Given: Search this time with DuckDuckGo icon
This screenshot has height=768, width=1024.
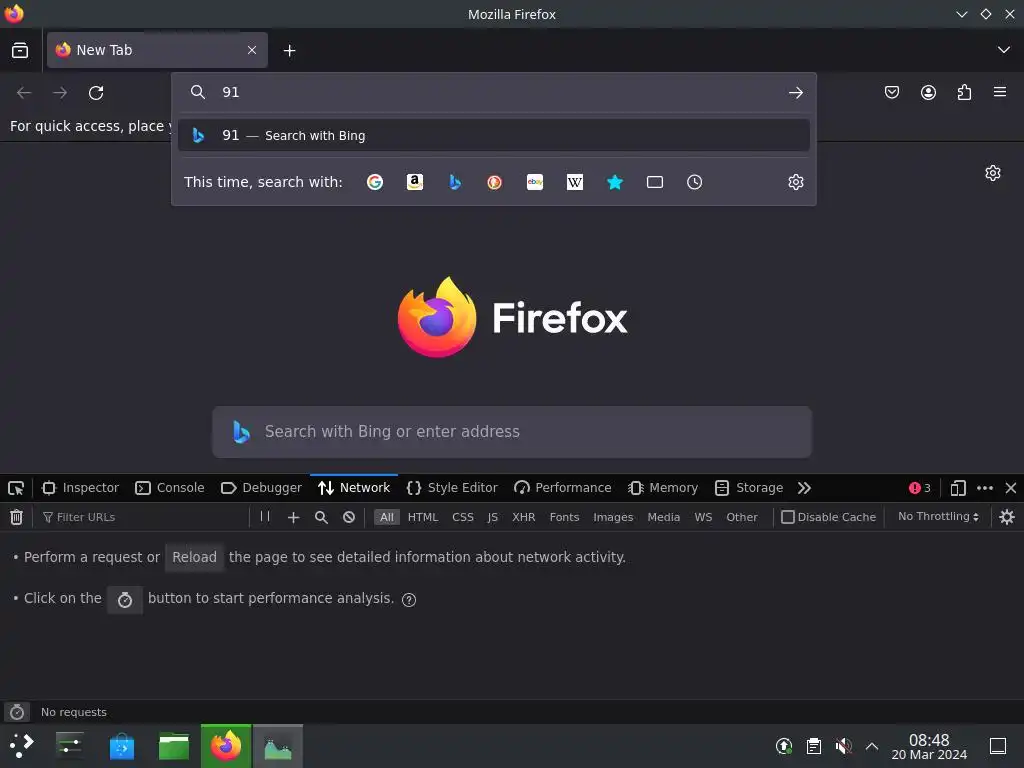Looking at the screenshot, I should 494,182.
